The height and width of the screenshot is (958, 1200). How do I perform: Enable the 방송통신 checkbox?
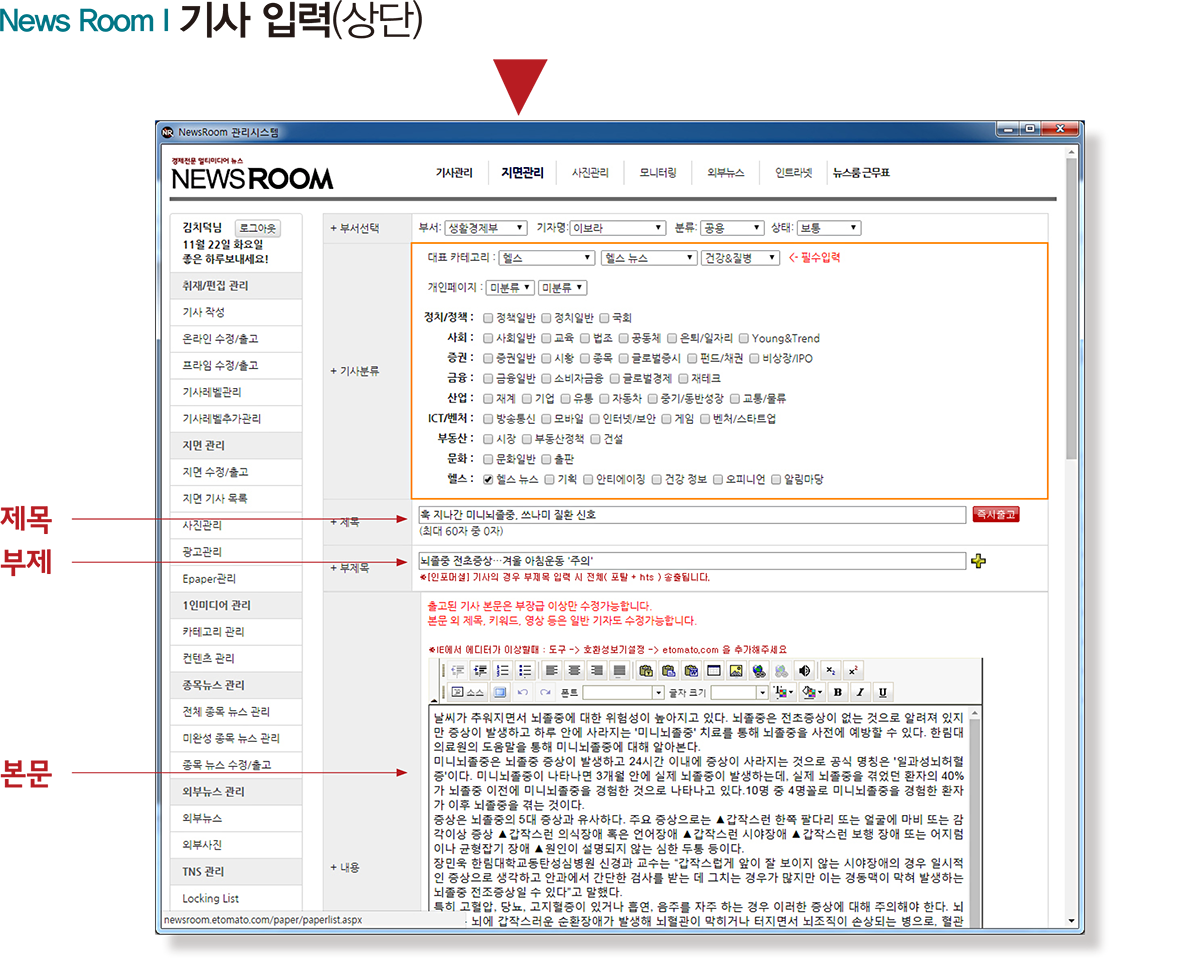pyautogui.click(x=488, y=419)
